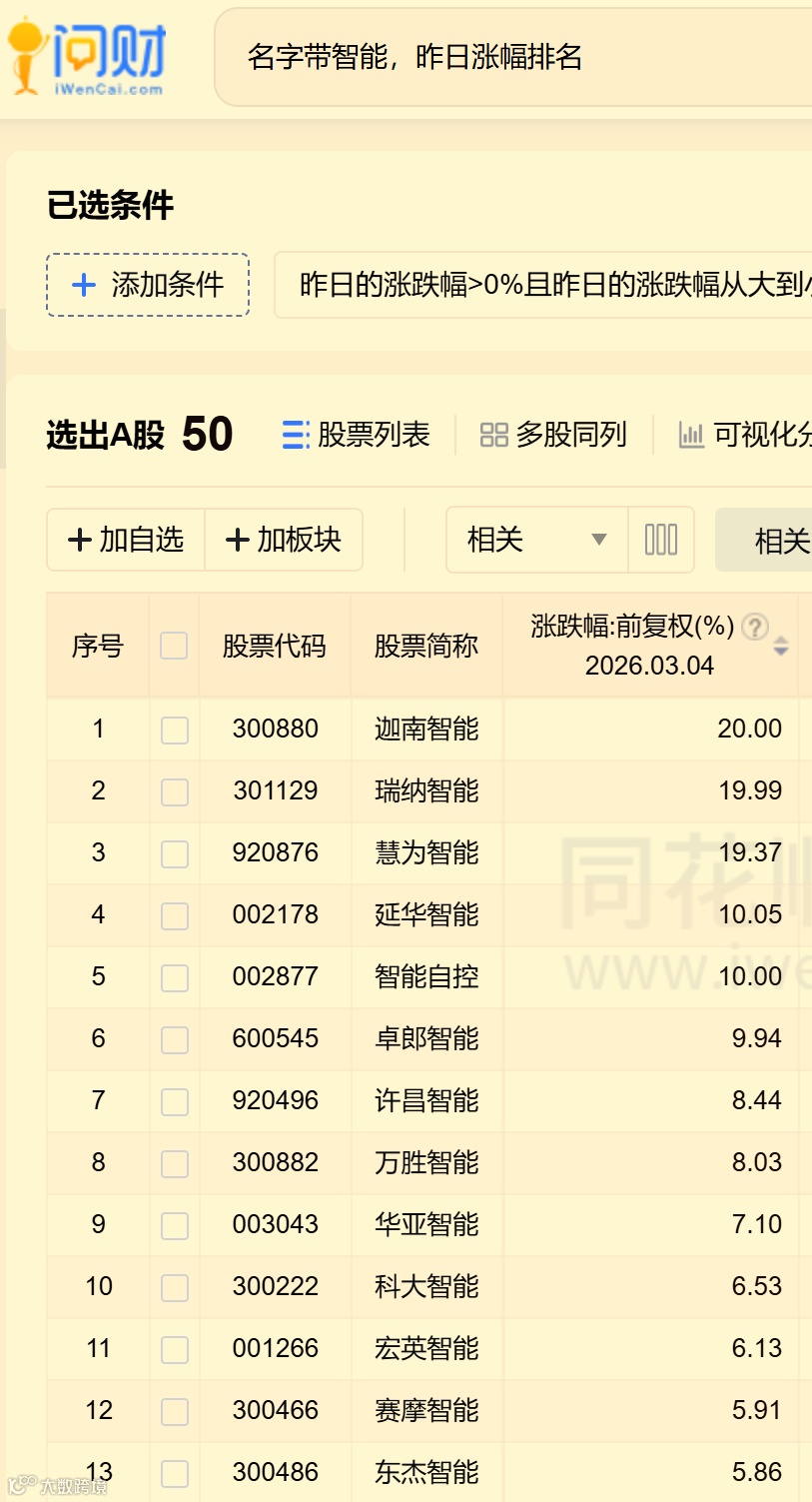Focus the search query input field
The height and width of the screenshot is (1502, 812).
click(x=513, y=57)
